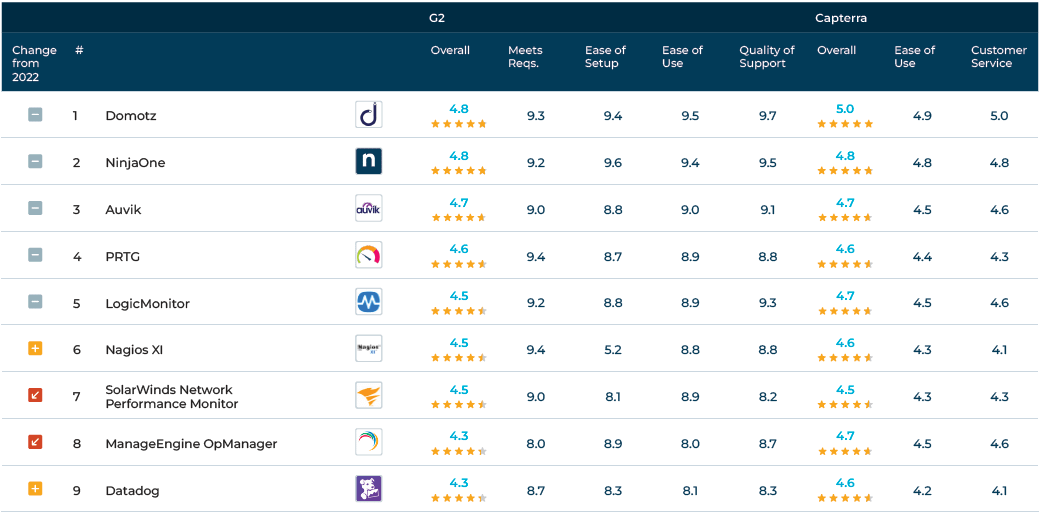1042x516 pixels.
Task: Click LogicMonitor G2 overall score 4.5
Action: click(459, 296)
